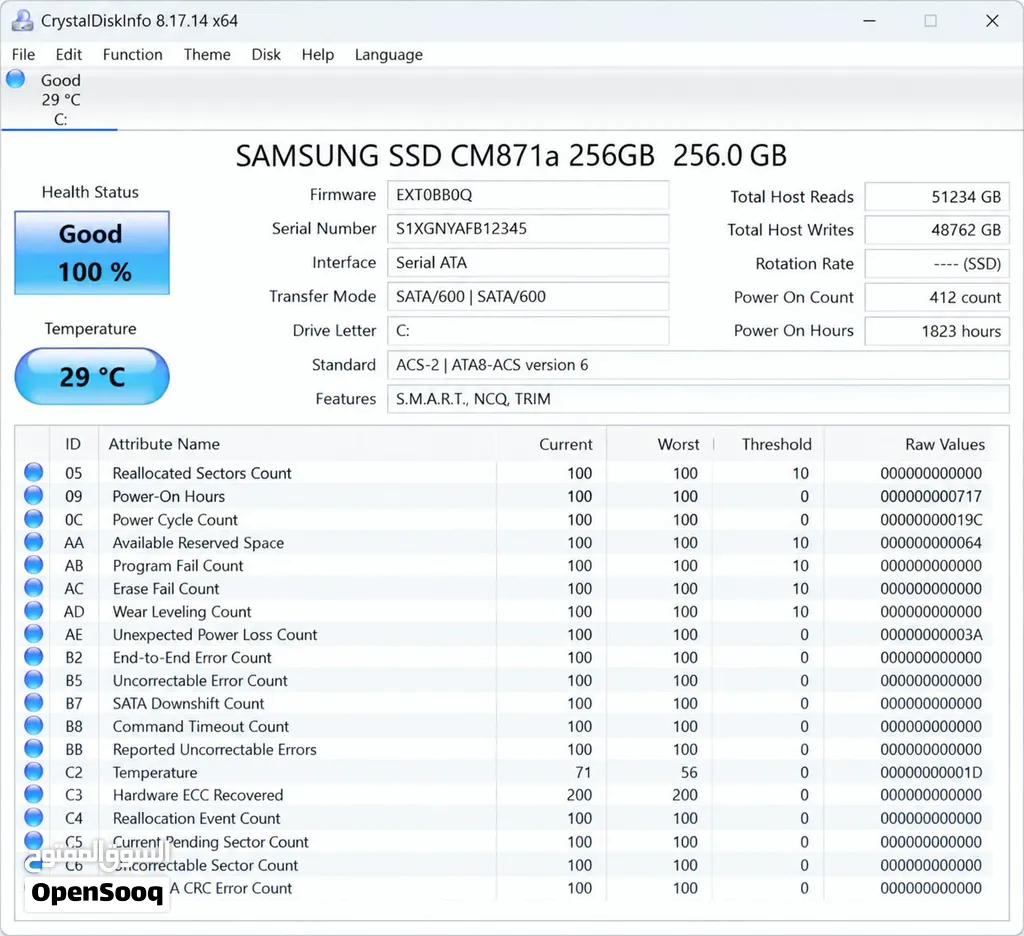Click current value 200 for Hardware ECC Recovered
The height and width of the screenshot is (936, 1024).
tap(579, 796)
